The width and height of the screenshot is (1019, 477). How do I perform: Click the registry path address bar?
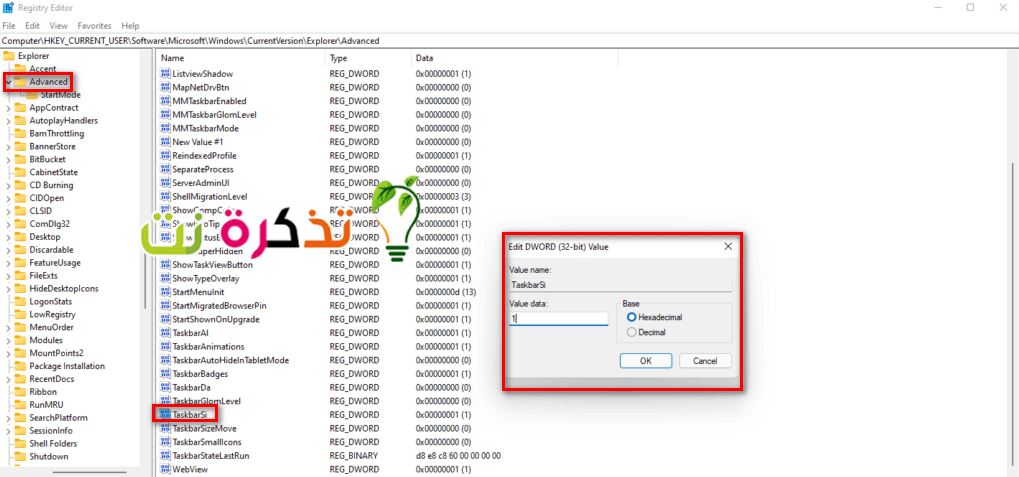coord(510,40)
